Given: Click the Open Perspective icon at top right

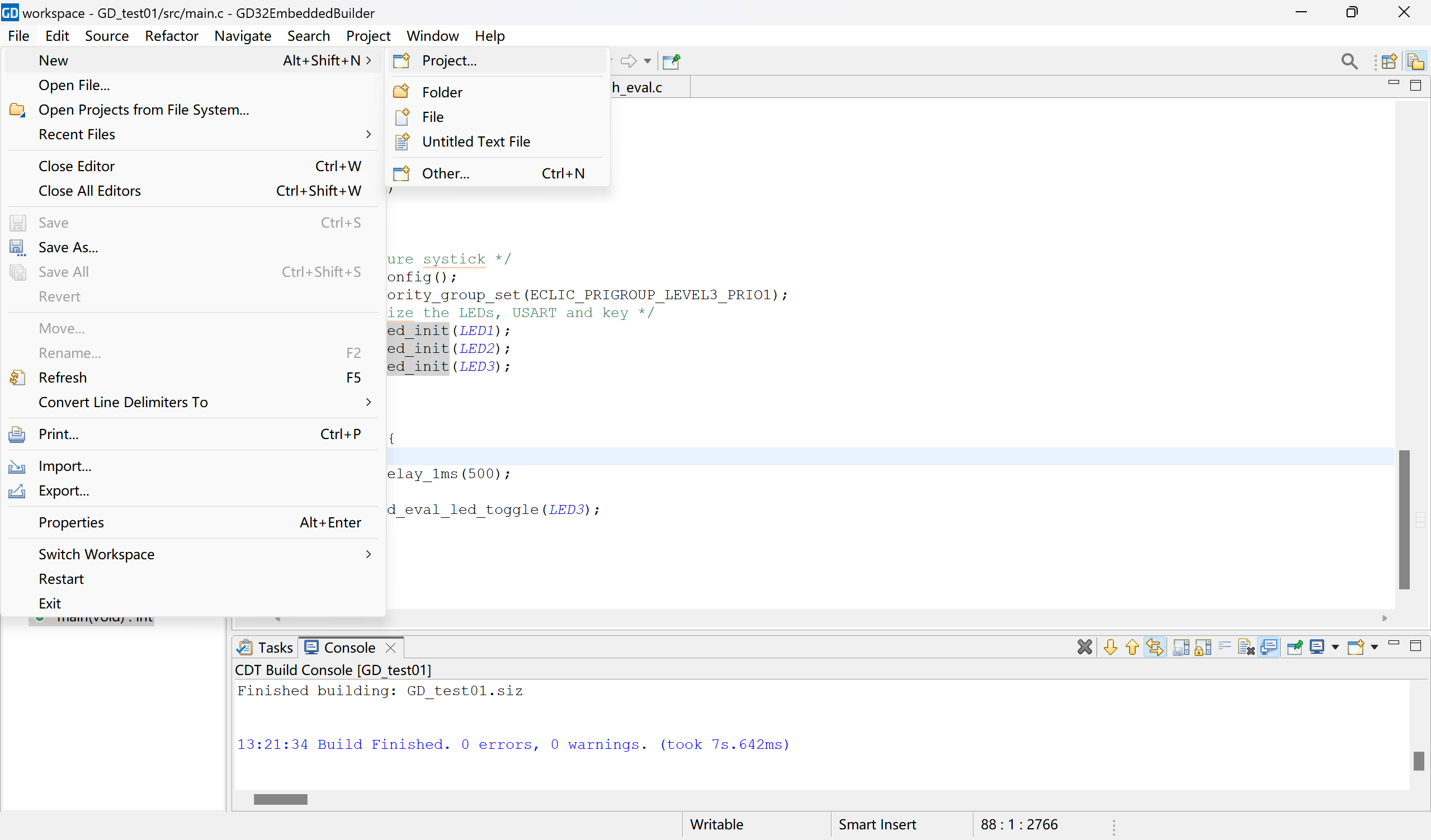Looking at the screenshot, I should pyautogui.click(x=1389, y=62).
